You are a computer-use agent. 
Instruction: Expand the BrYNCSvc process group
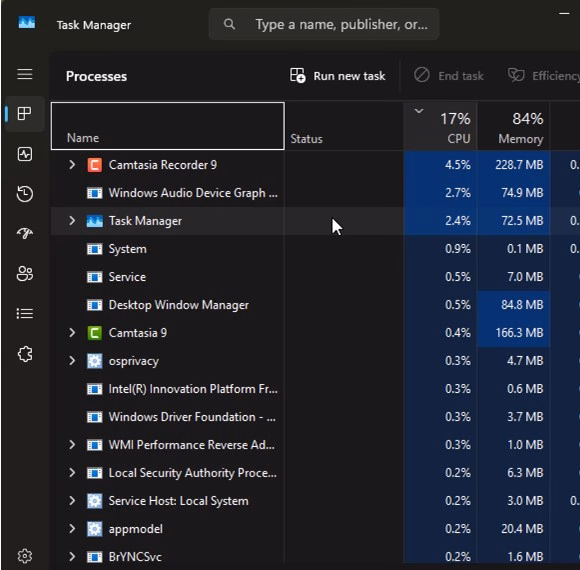72,556
